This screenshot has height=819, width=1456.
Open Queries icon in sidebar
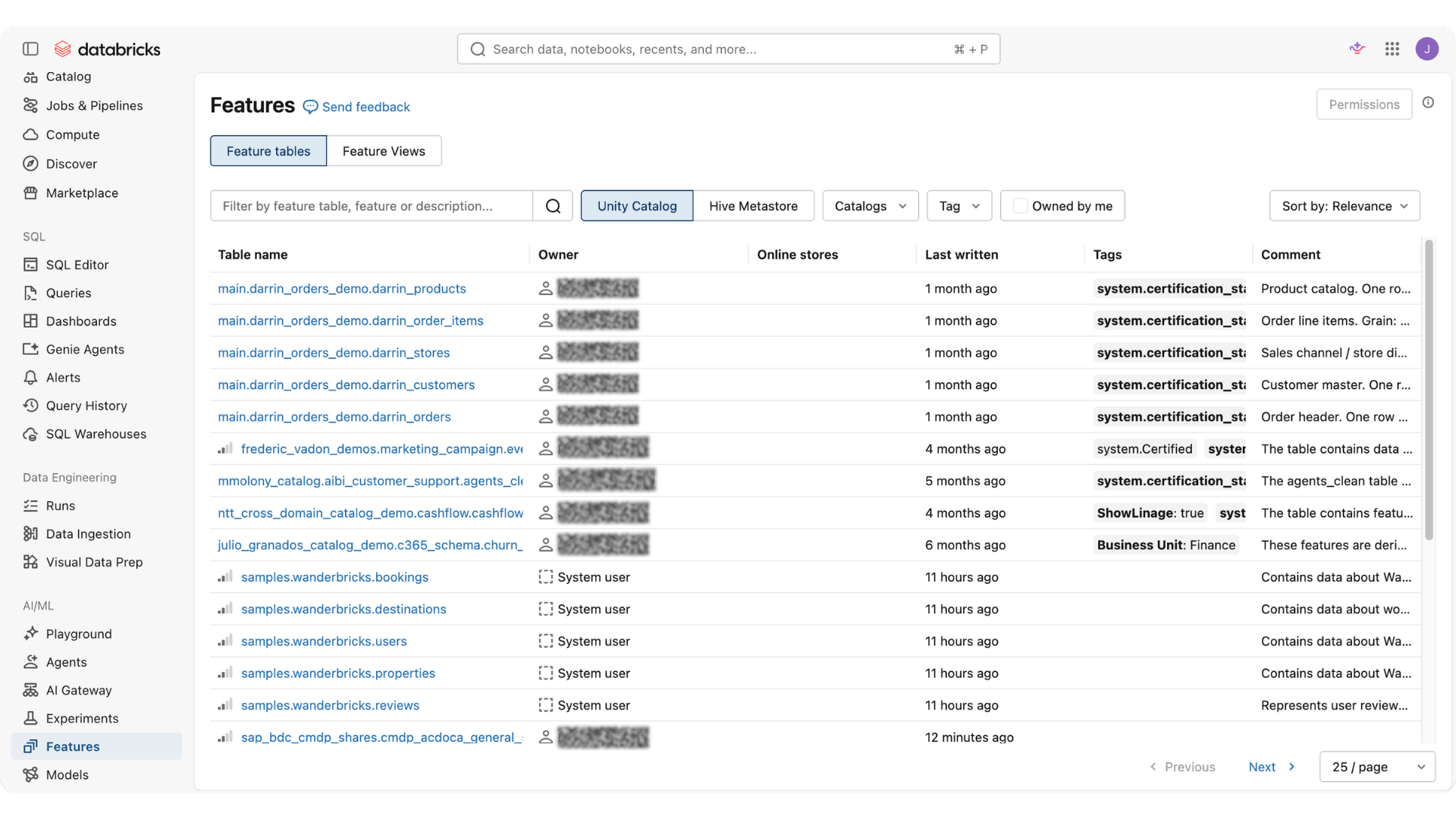30,293
